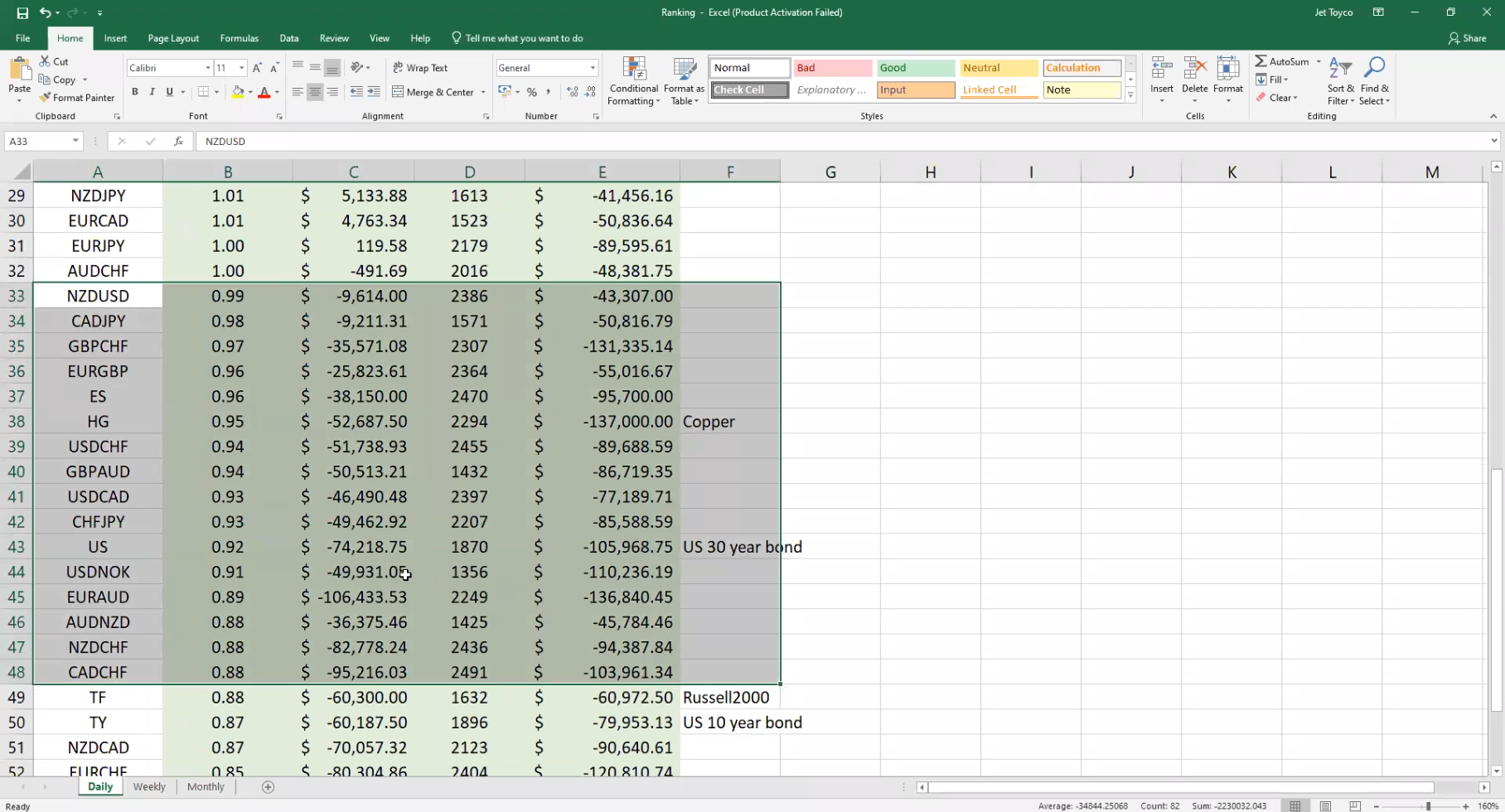This screenshot has height=812, width=1505.
Task: Switch to the Monthly sheet tab
Action: click(x=206, y=787)
